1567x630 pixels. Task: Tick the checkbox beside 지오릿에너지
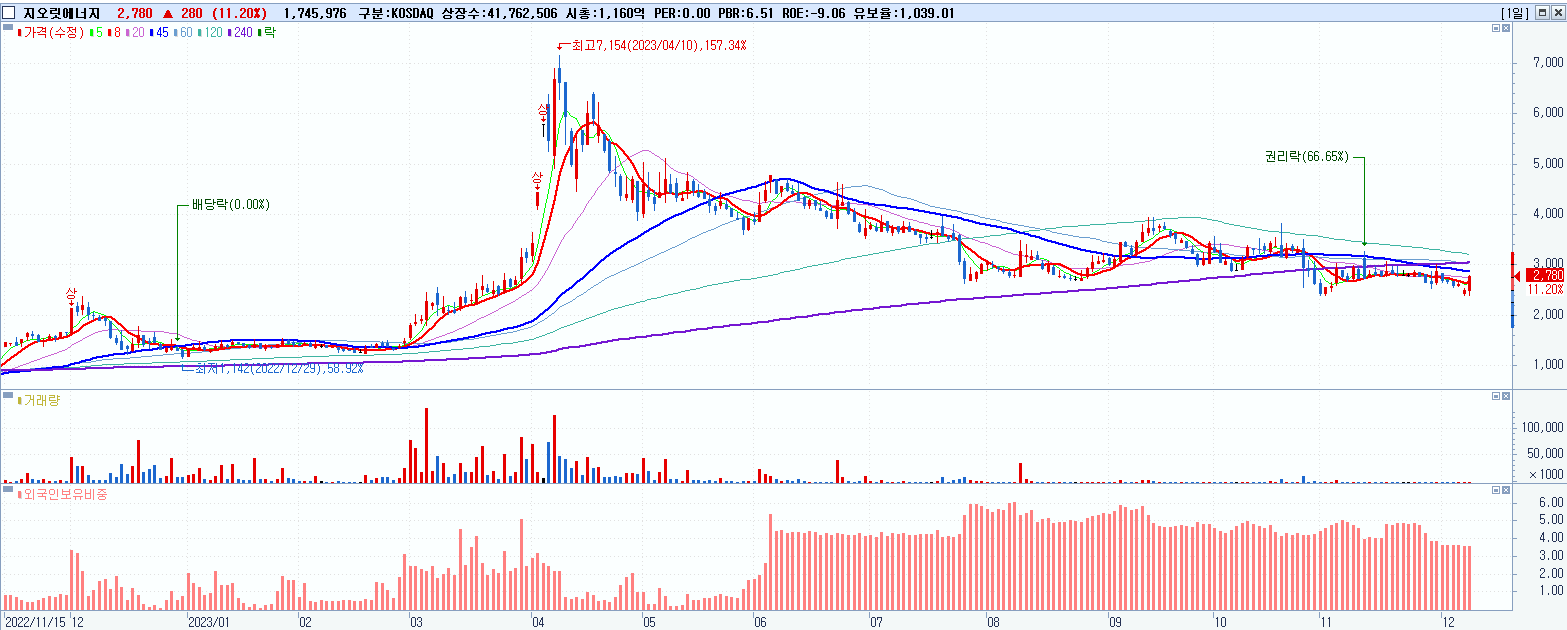click(9, 12)
